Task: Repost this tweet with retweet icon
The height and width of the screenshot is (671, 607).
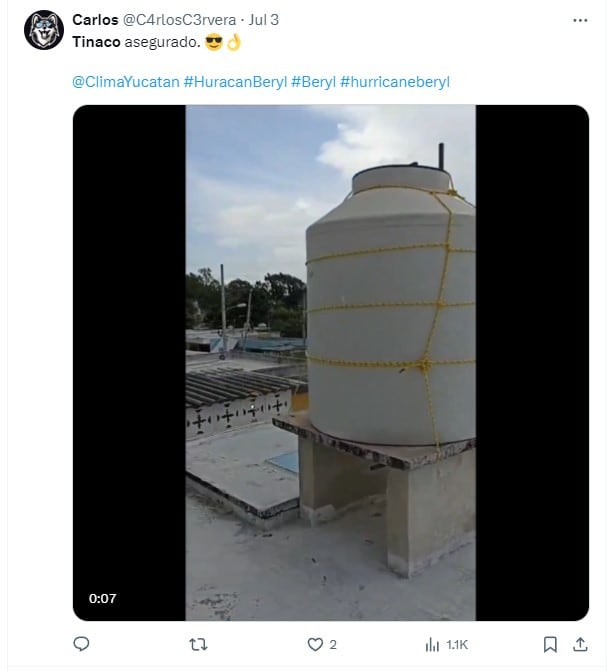Action: [198, 645]
